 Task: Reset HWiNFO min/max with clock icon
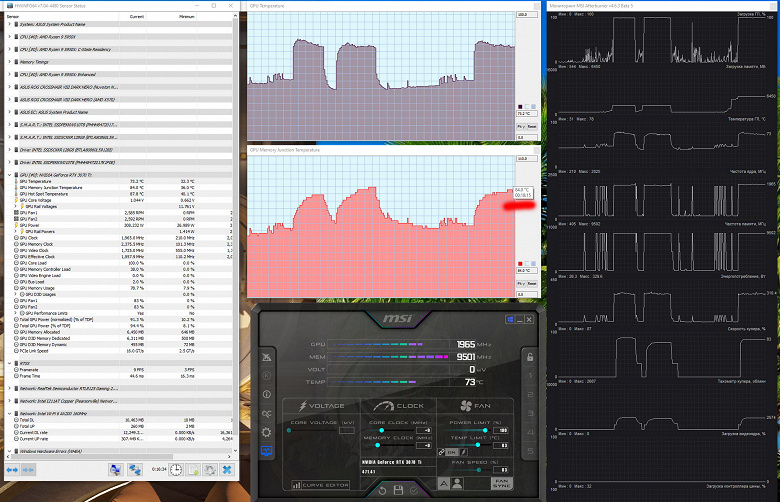pyautogui.click(x=176, y=469)
